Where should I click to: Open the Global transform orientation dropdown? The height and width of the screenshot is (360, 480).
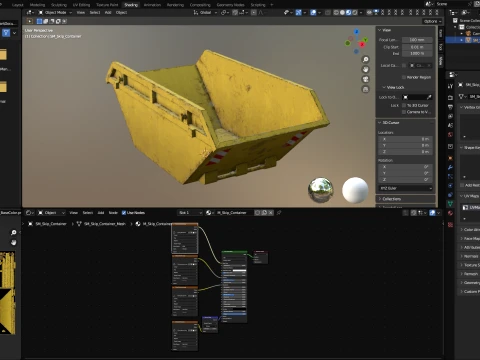point(205,13)
